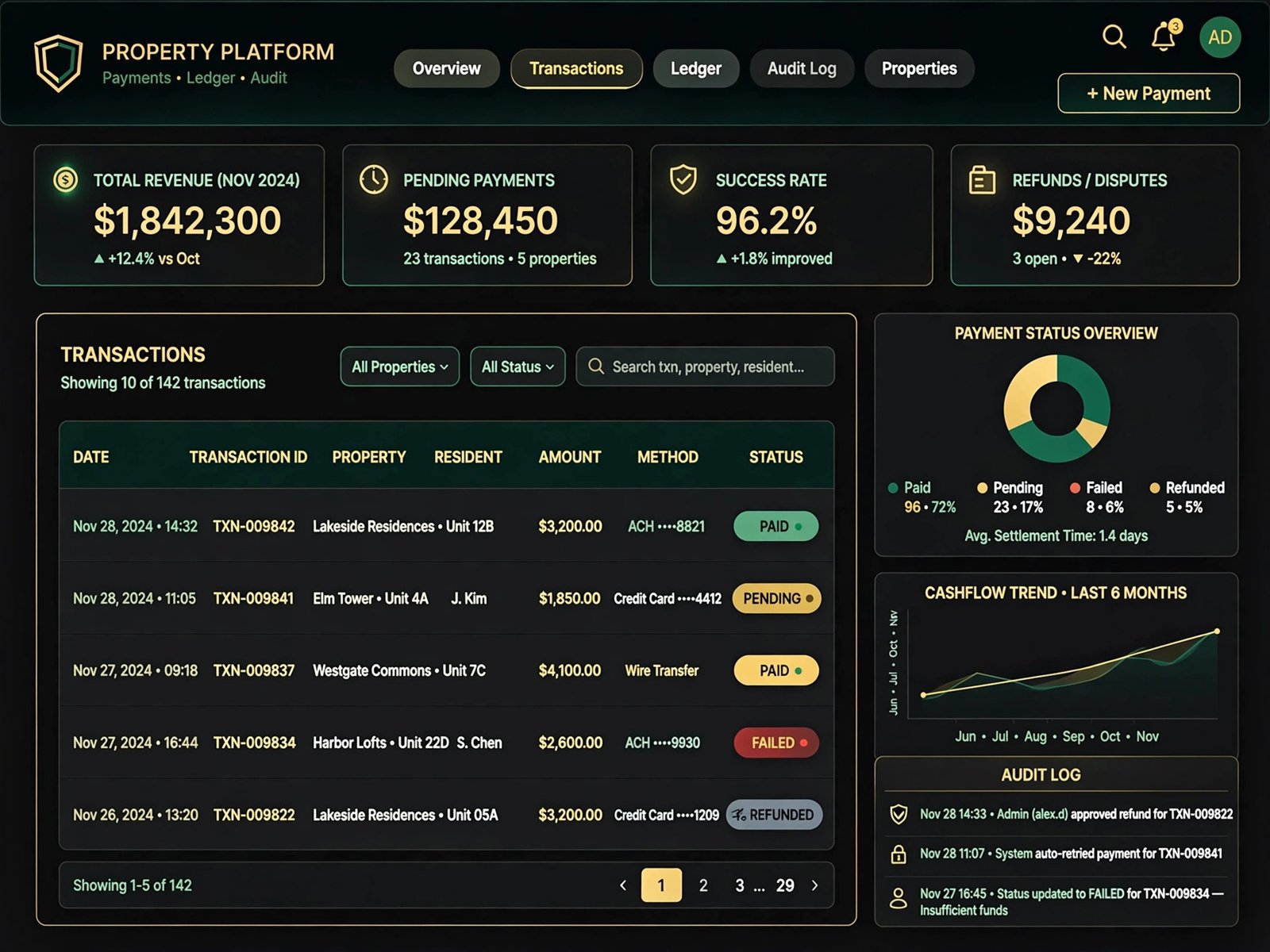Click the Property Platform shield logo
Screen dimensions: 1270x952
click(x=58, y=63)
